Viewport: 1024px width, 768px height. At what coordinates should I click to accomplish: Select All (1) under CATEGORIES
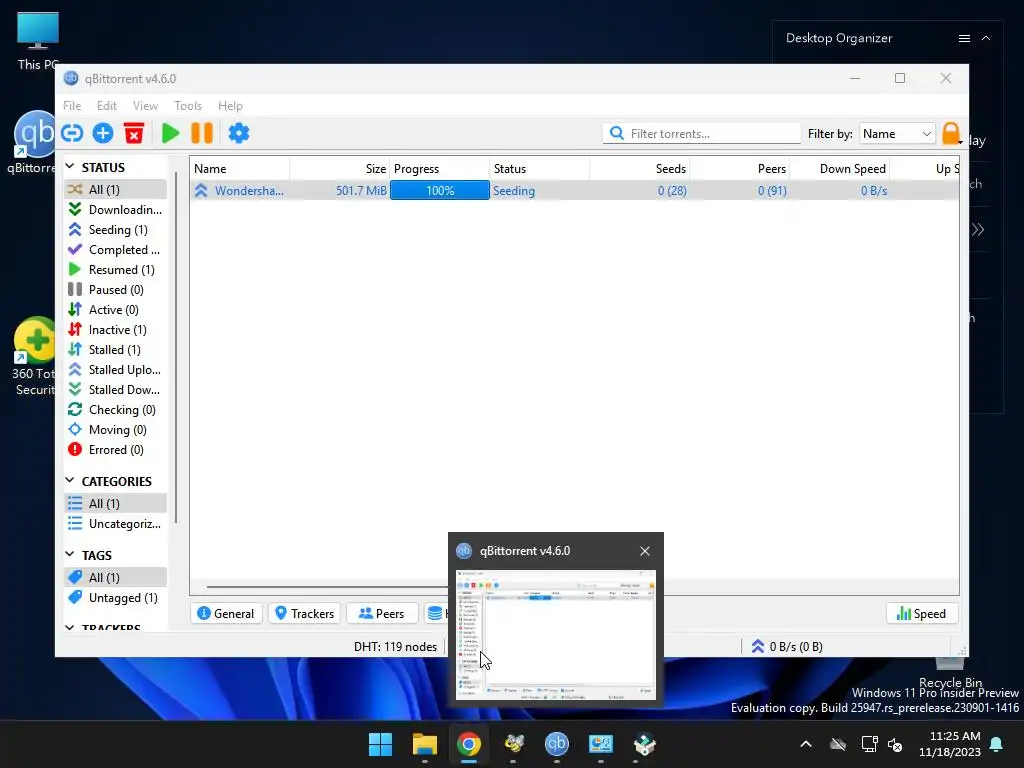(116, 504)
